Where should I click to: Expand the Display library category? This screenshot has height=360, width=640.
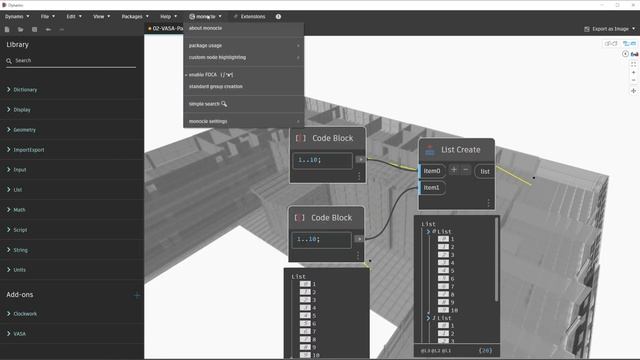click(x=9, y=109)
